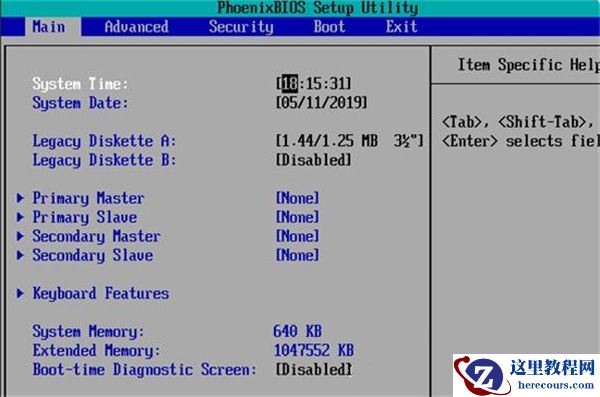
Task: Open the Security menu tab
Action: coord(241,27)
